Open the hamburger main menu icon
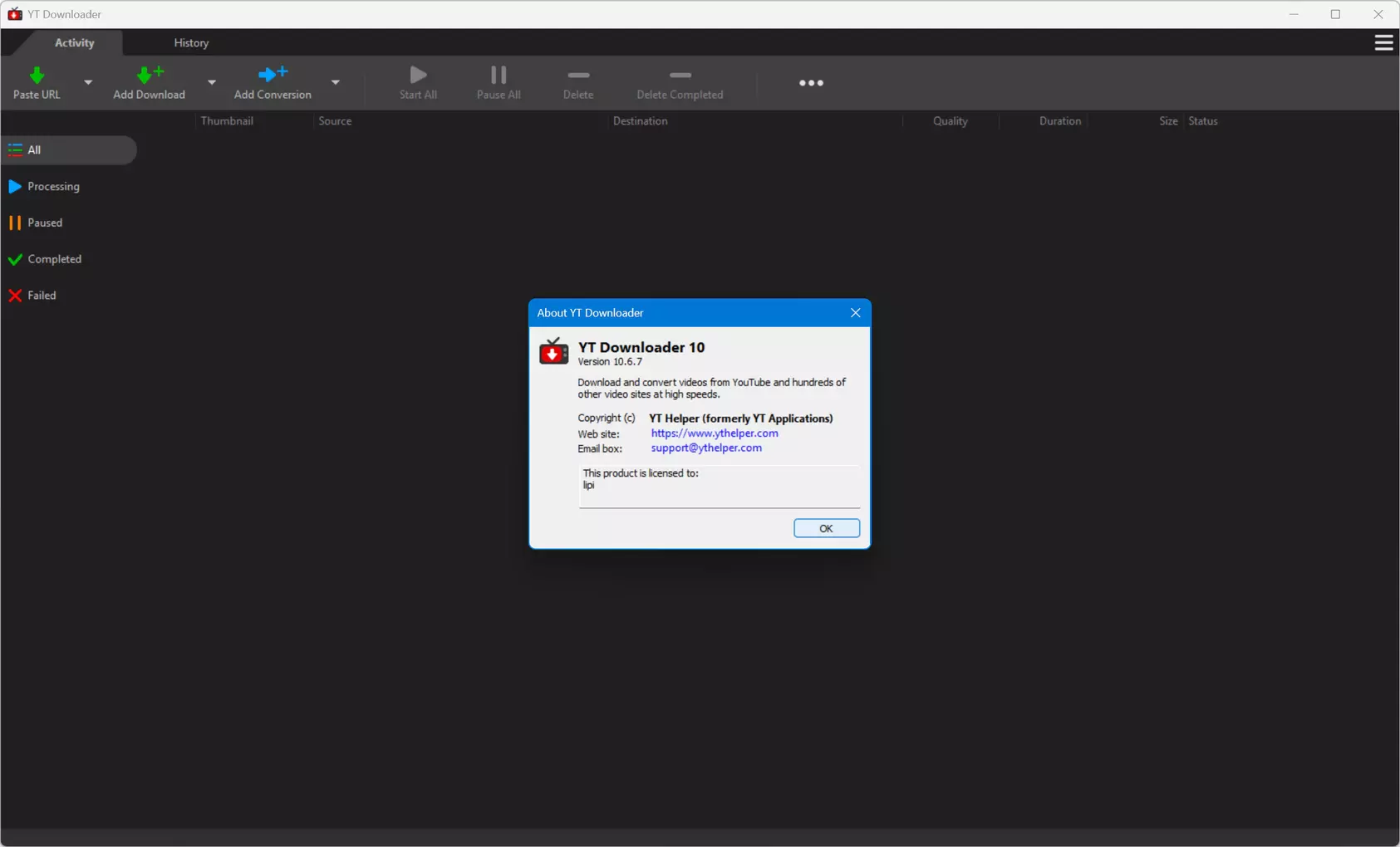This screenshot has width=1400, height=847. point(1383,42)
